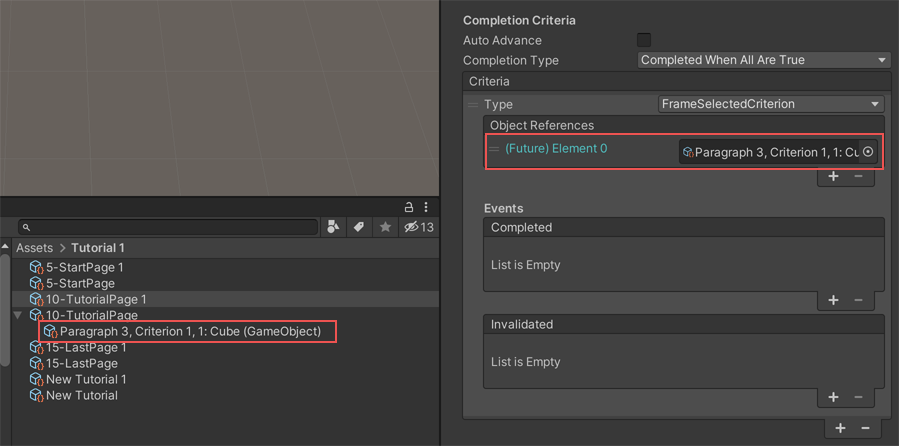Collapse the 10-TutorialPage asset
The image size is (899, 446).
click(x=18, y=315)
